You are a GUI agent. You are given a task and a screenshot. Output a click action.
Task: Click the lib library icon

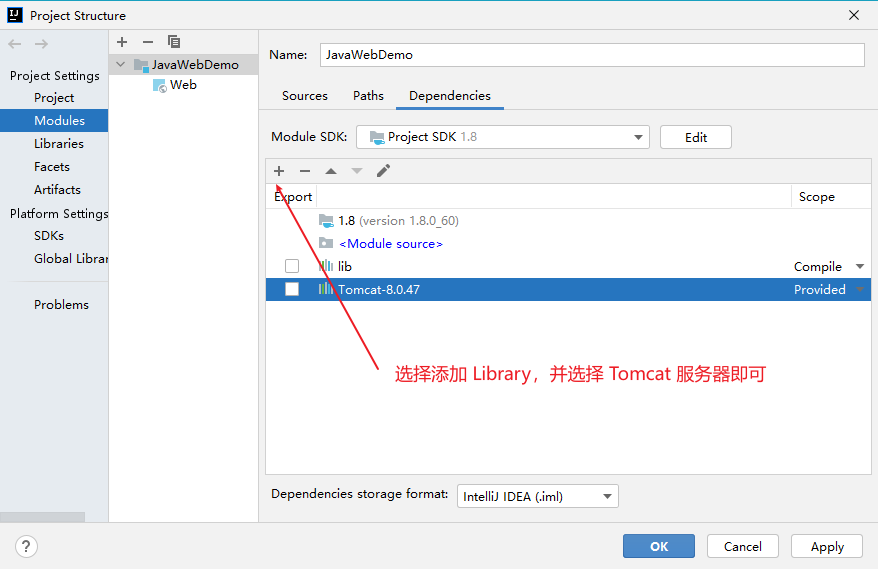coord(326,266)
